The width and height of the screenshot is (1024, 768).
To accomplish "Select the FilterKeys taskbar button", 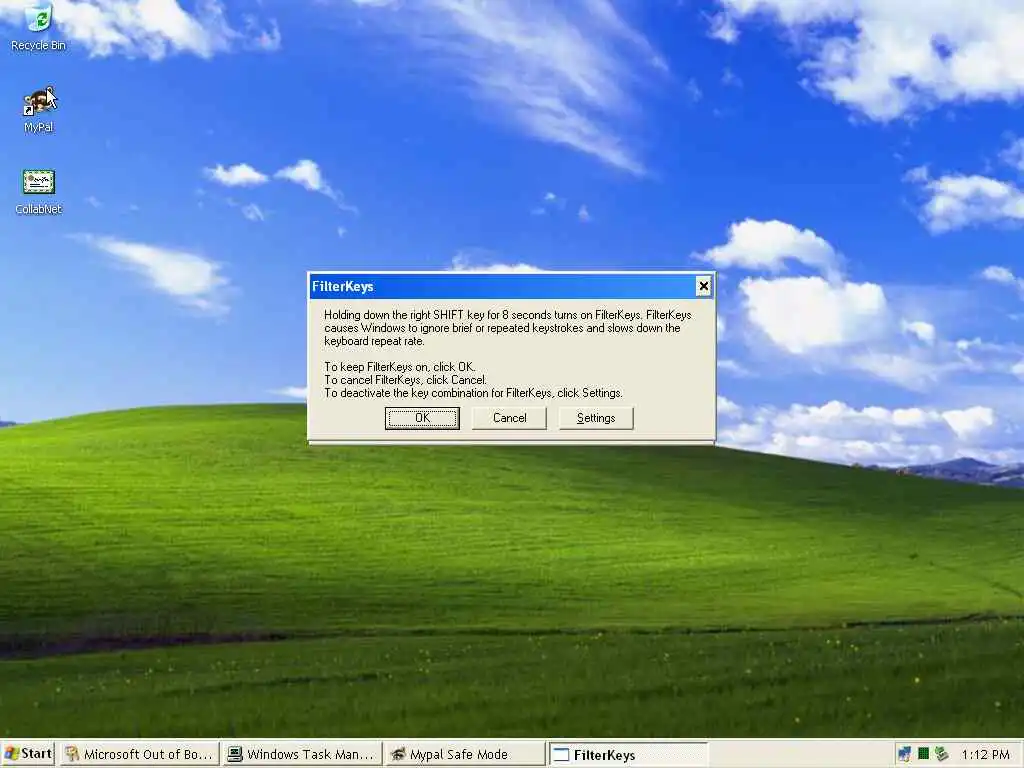I will (628, 754).
